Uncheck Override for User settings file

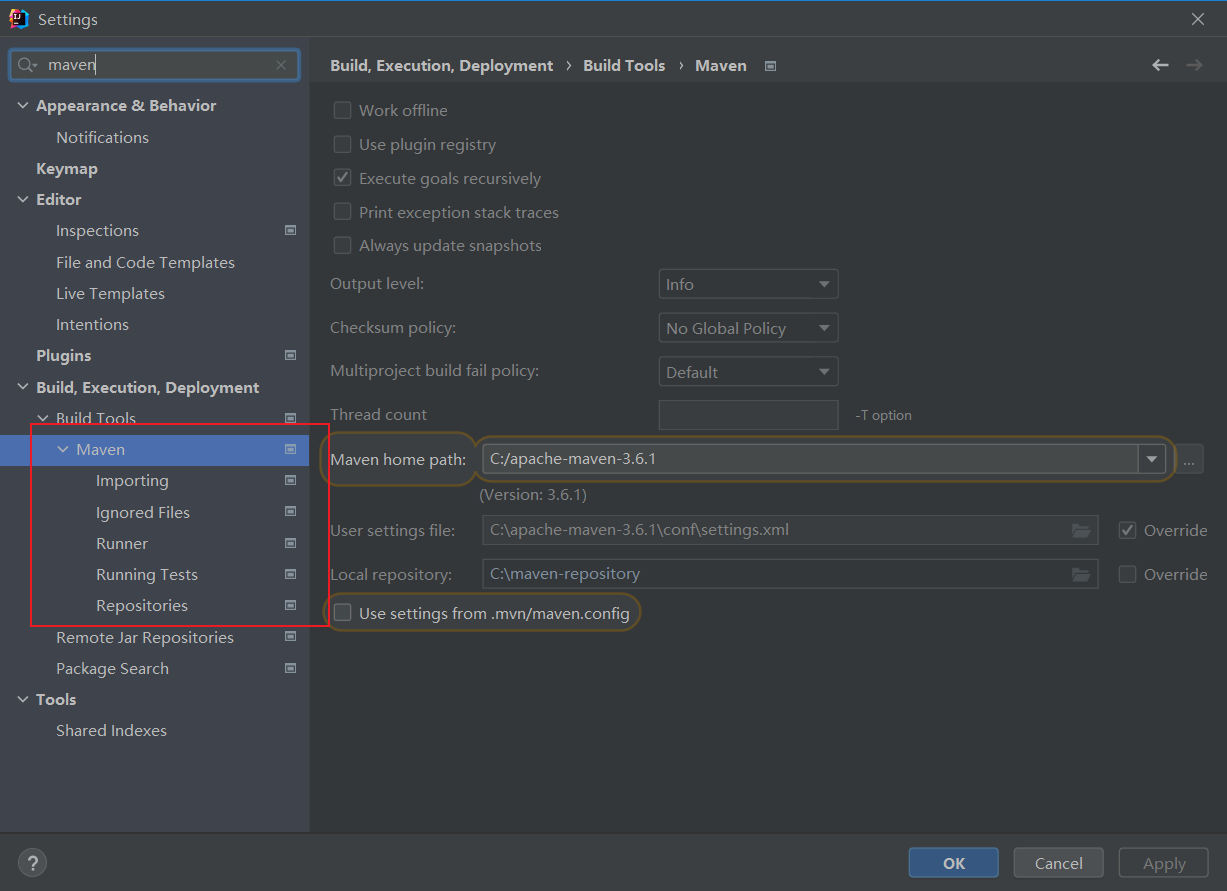(x=1127, y=530)
